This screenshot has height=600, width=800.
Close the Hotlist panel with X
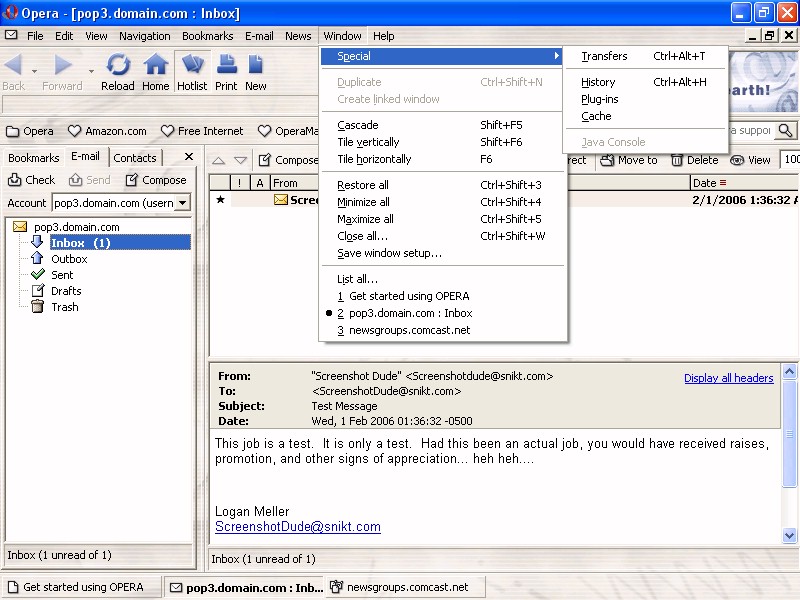pyautogui.click(x=188, y=157)
